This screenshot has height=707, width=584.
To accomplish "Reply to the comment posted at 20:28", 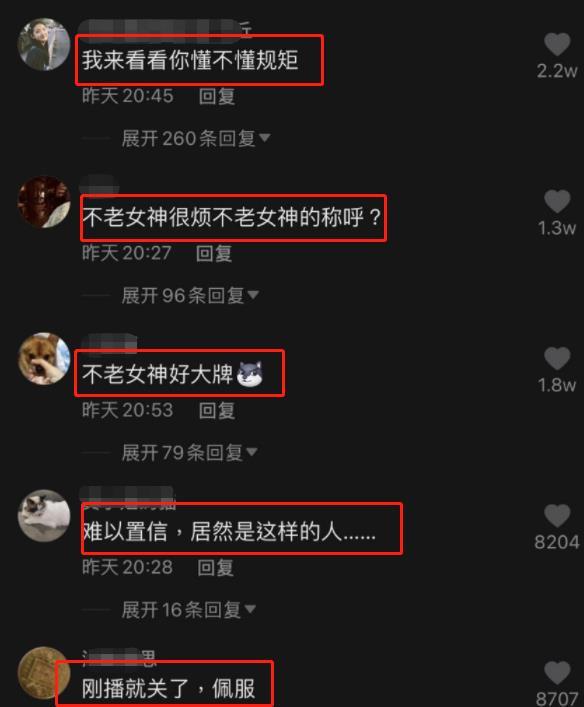I will (x=216, y=568).
